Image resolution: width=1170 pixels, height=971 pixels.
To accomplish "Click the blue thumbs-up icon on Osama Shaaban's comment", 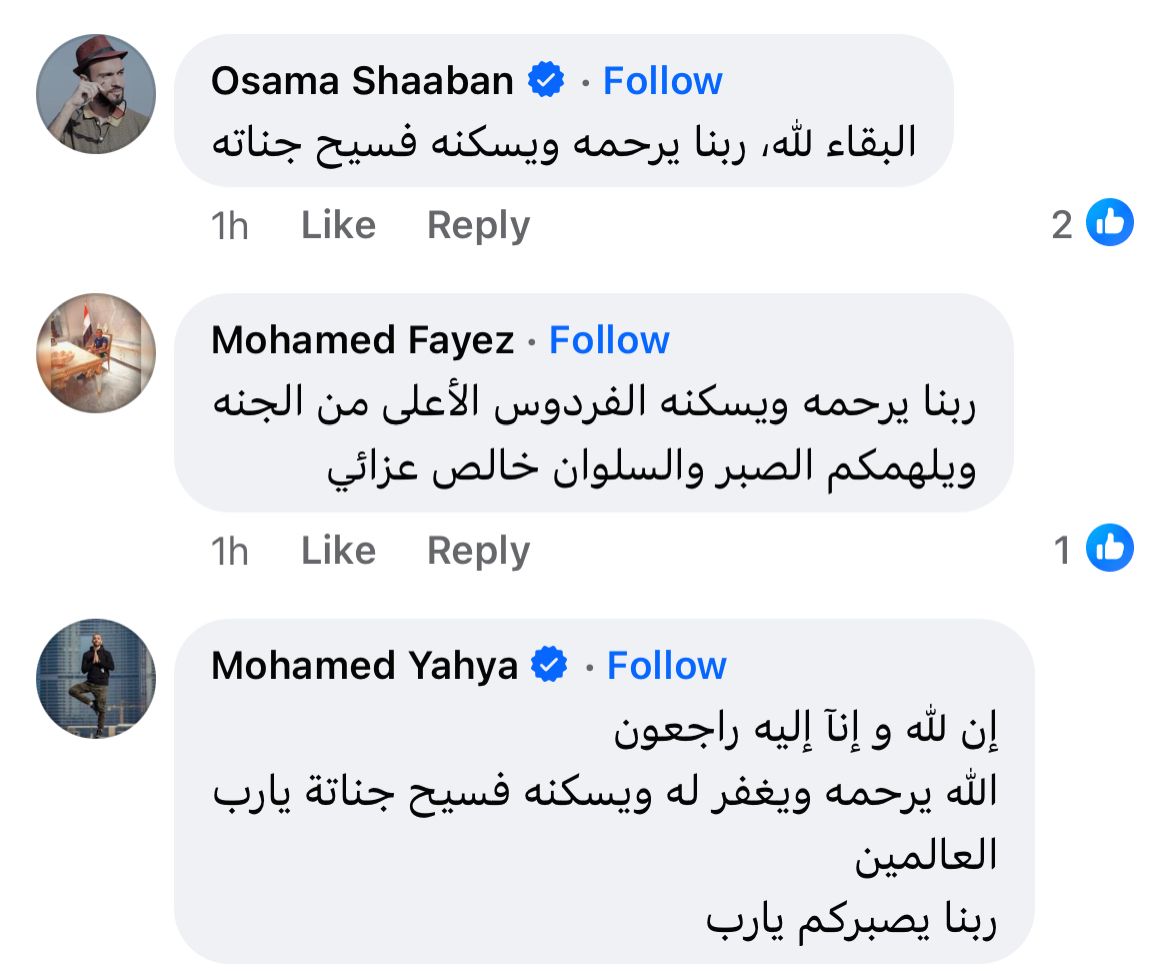I will [1109, 223].
